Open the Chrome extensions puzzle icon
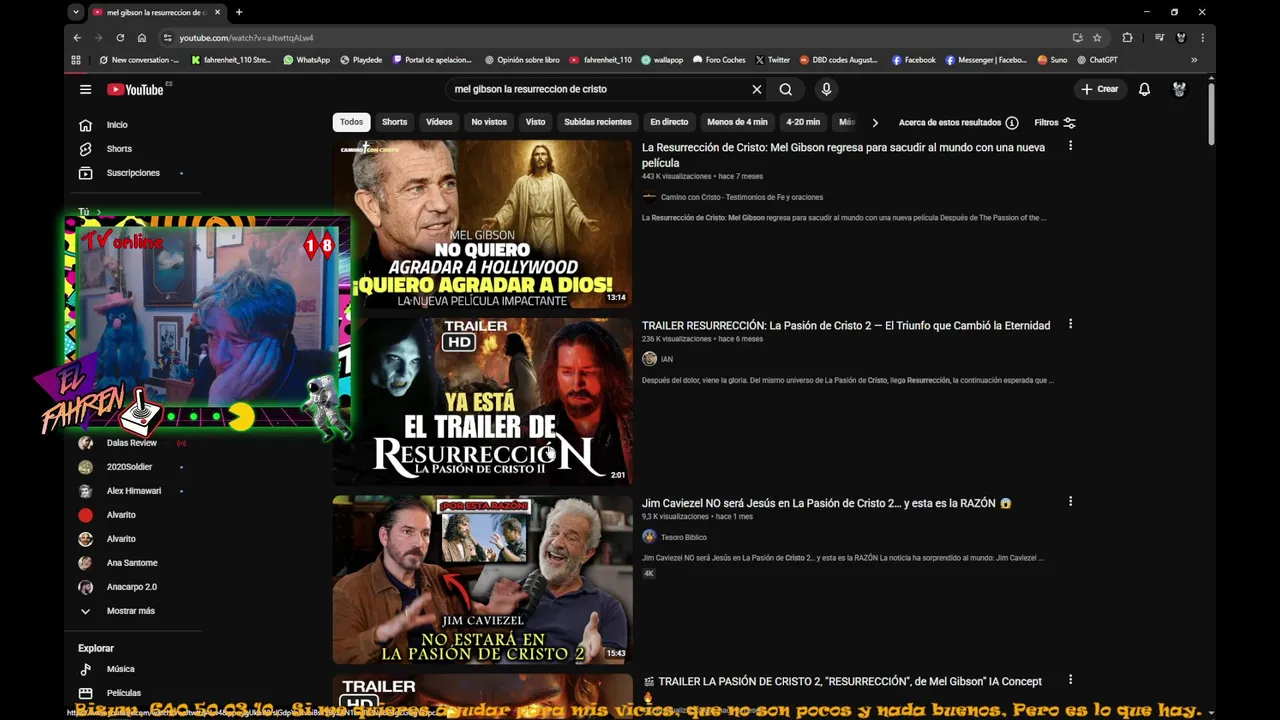 tap(1127, 38)
